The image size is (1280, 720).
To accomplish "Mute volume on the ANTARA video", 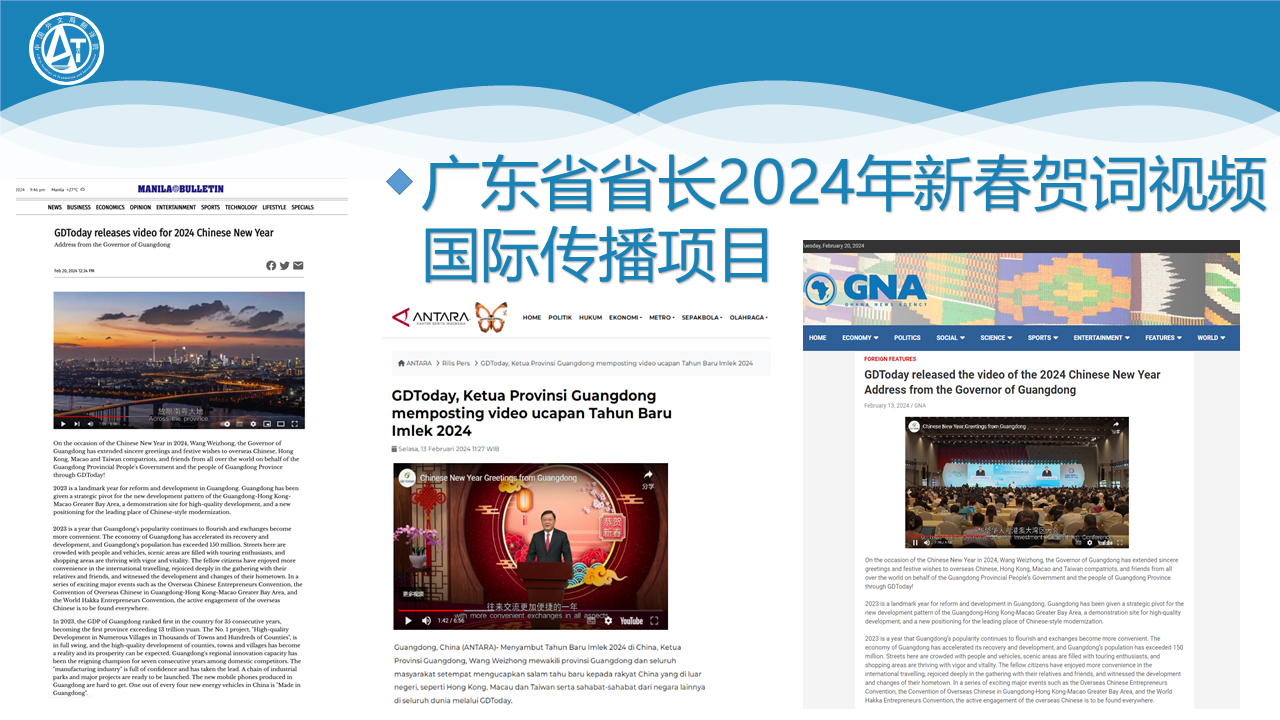I will click(x=428, y=621).
